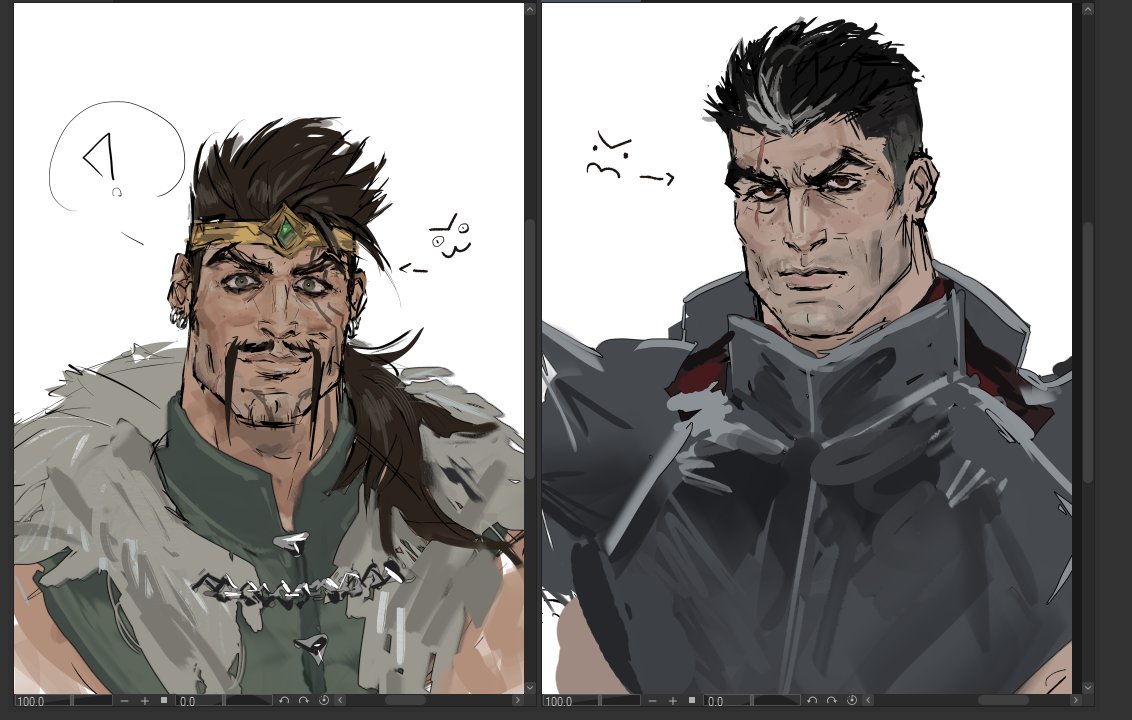
Task: Reset rotation of the left canvas
Action: pyautogui.click(x=323, y=701)
